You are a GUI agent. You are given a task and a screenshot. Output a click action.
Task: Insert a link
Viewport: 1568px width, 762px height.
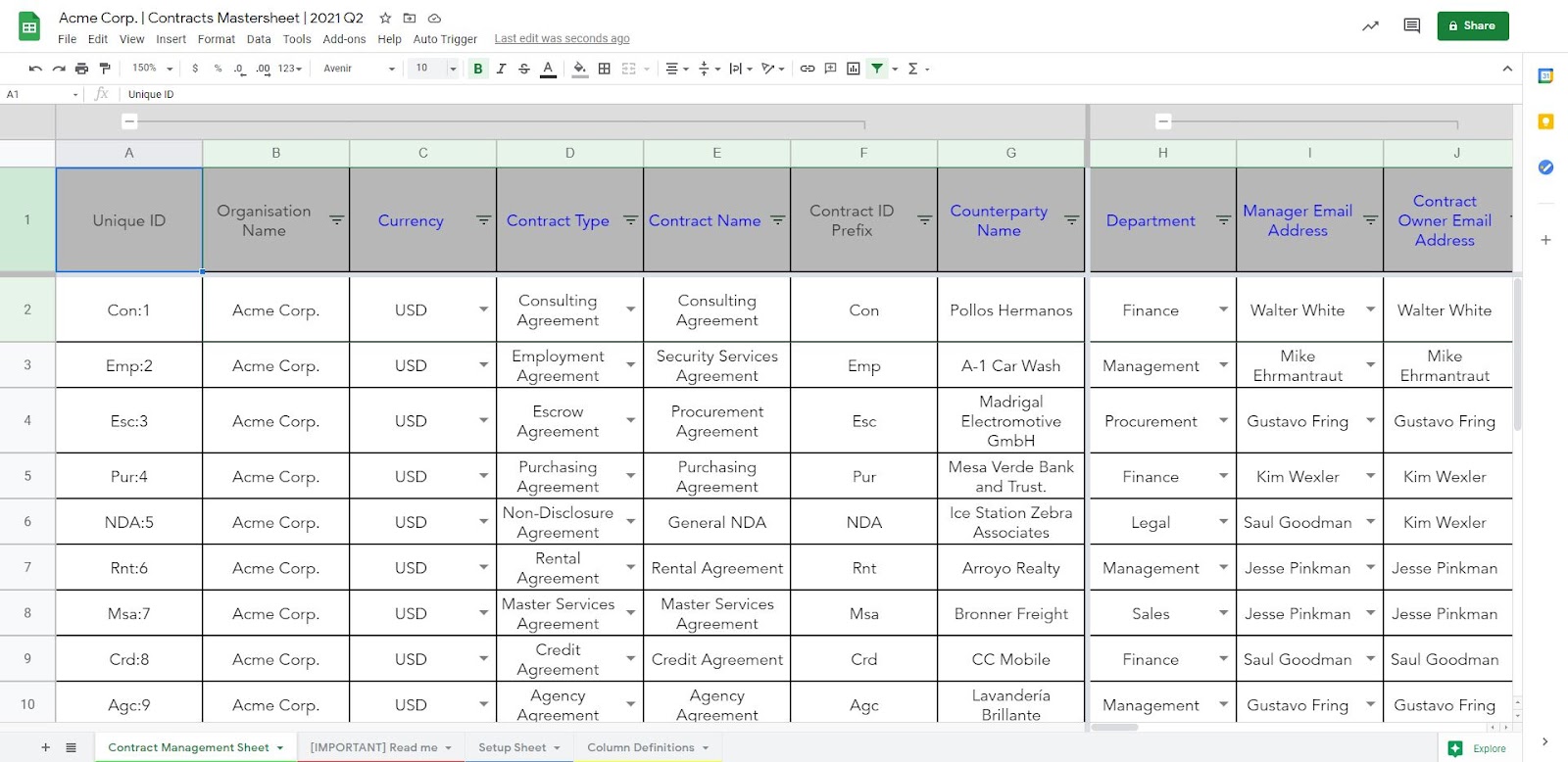[808, 69]
